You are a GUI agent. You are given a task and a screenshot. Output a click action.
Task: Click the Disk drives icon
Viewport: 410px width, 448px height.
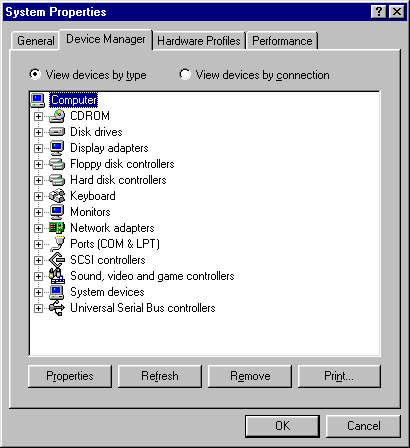tap(57, 132)
